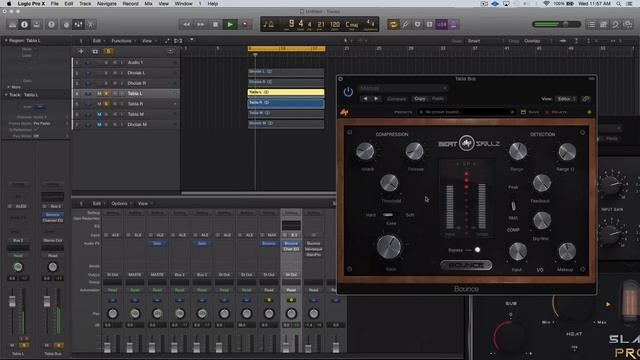The height and width of the screenshot is (360, 640).
Task: Open the Window menu
Action: pyautogui.click(x=183, y=4)
